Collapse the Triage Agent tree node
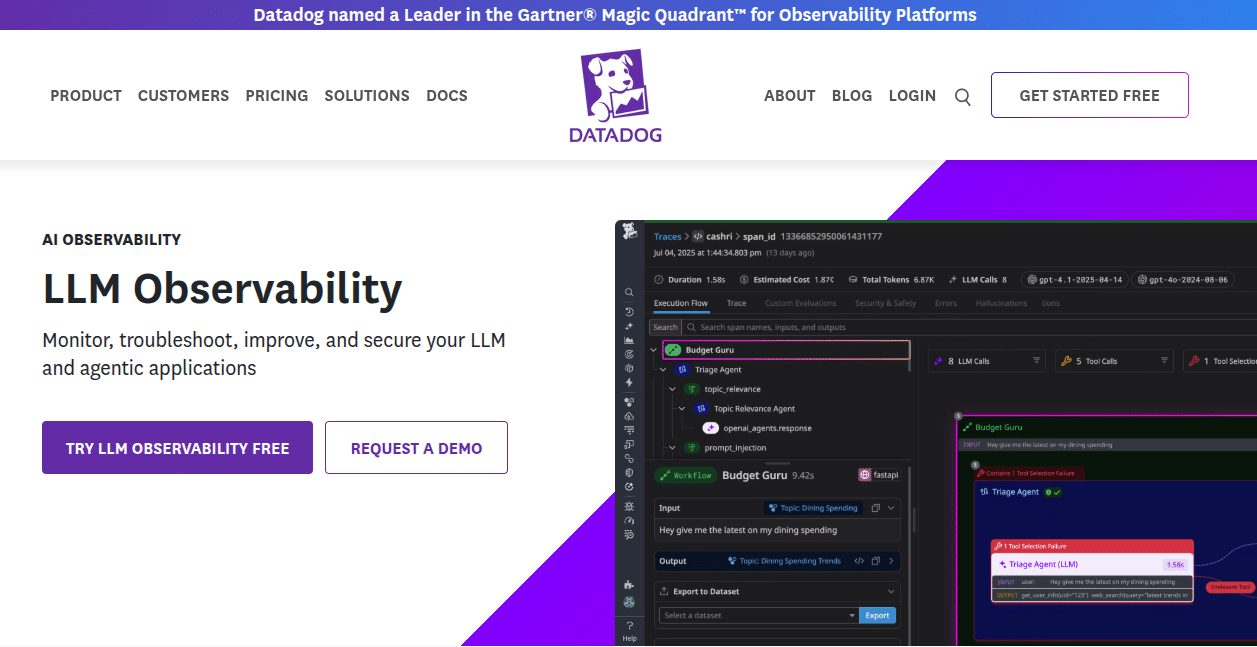This screenshot has width=1257, height=647. [663, 370]
